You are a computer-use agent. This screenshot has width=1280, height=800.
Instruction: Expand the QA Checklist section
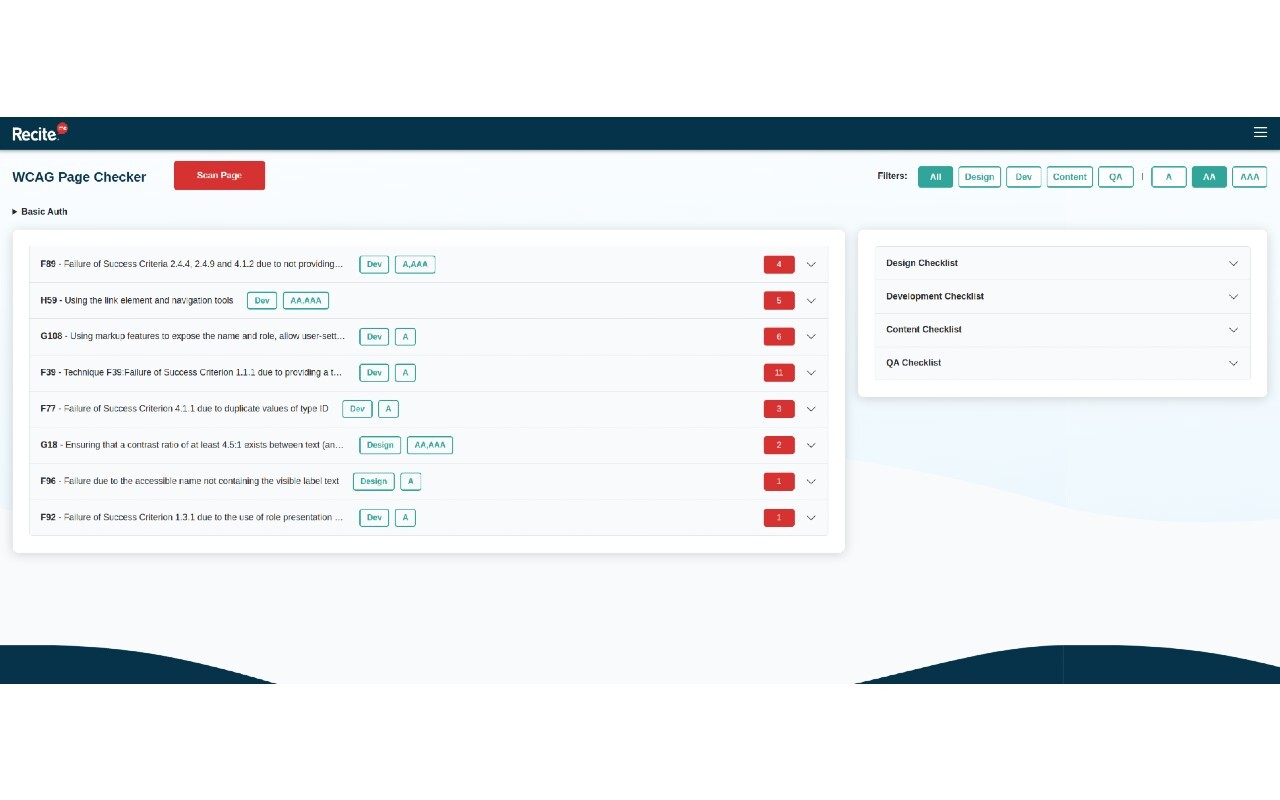1062,363
